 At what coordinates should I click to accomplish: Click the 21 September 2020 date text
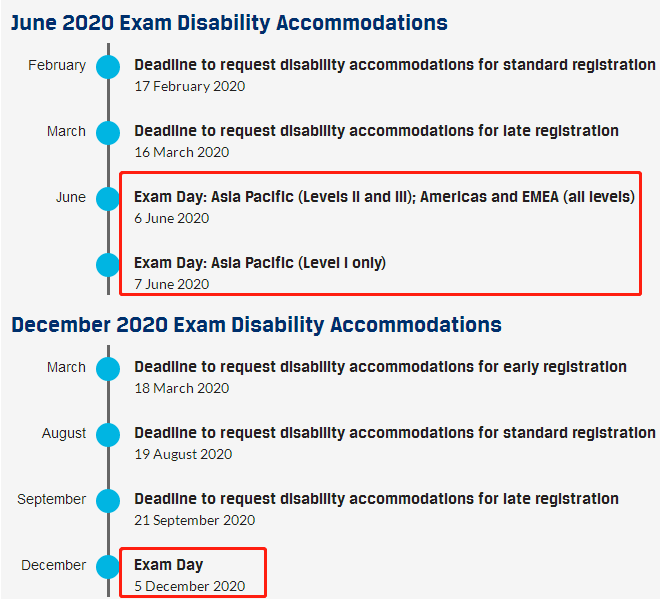coord(195,520)
